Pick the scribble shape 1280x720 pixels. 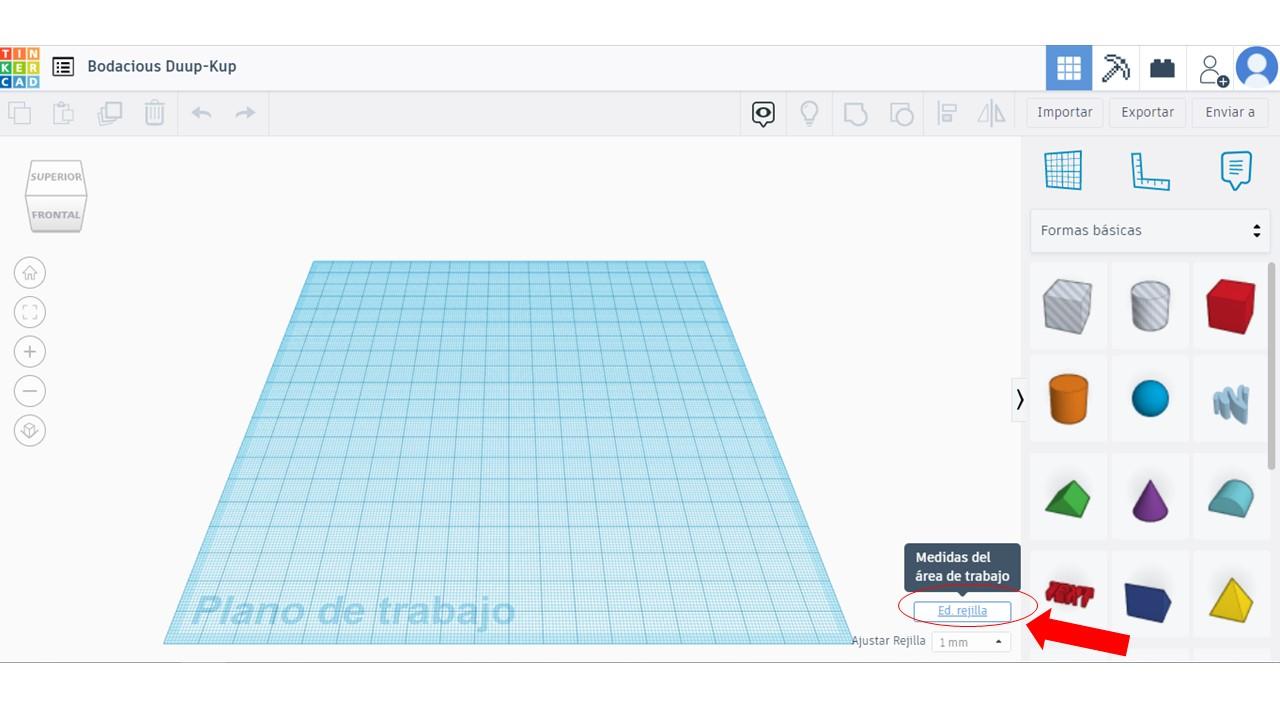(1231, 401)
